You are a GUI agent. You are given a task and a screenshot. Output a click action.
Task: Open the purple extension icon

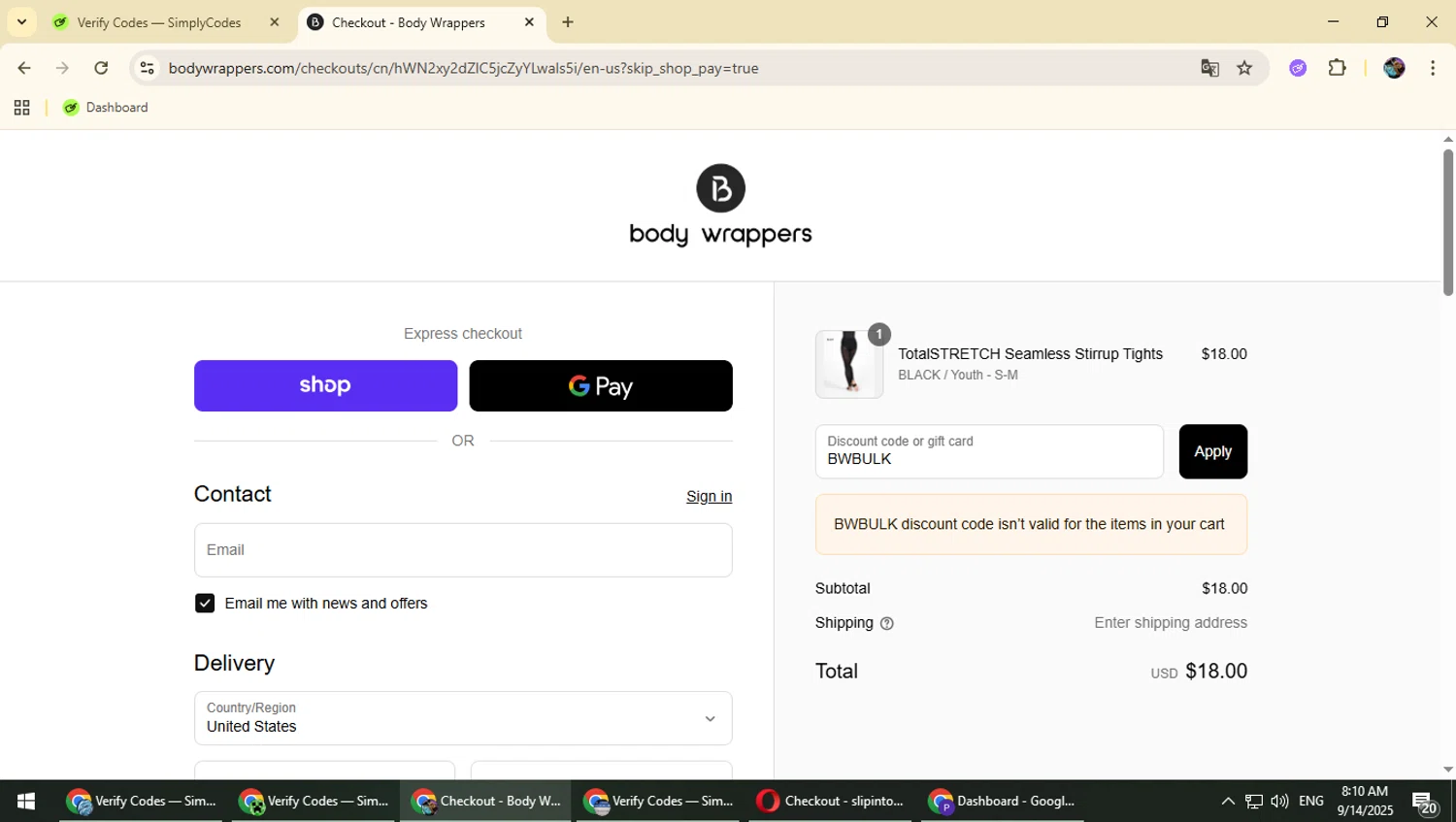pyautogui.click(x=1298, y=68)
